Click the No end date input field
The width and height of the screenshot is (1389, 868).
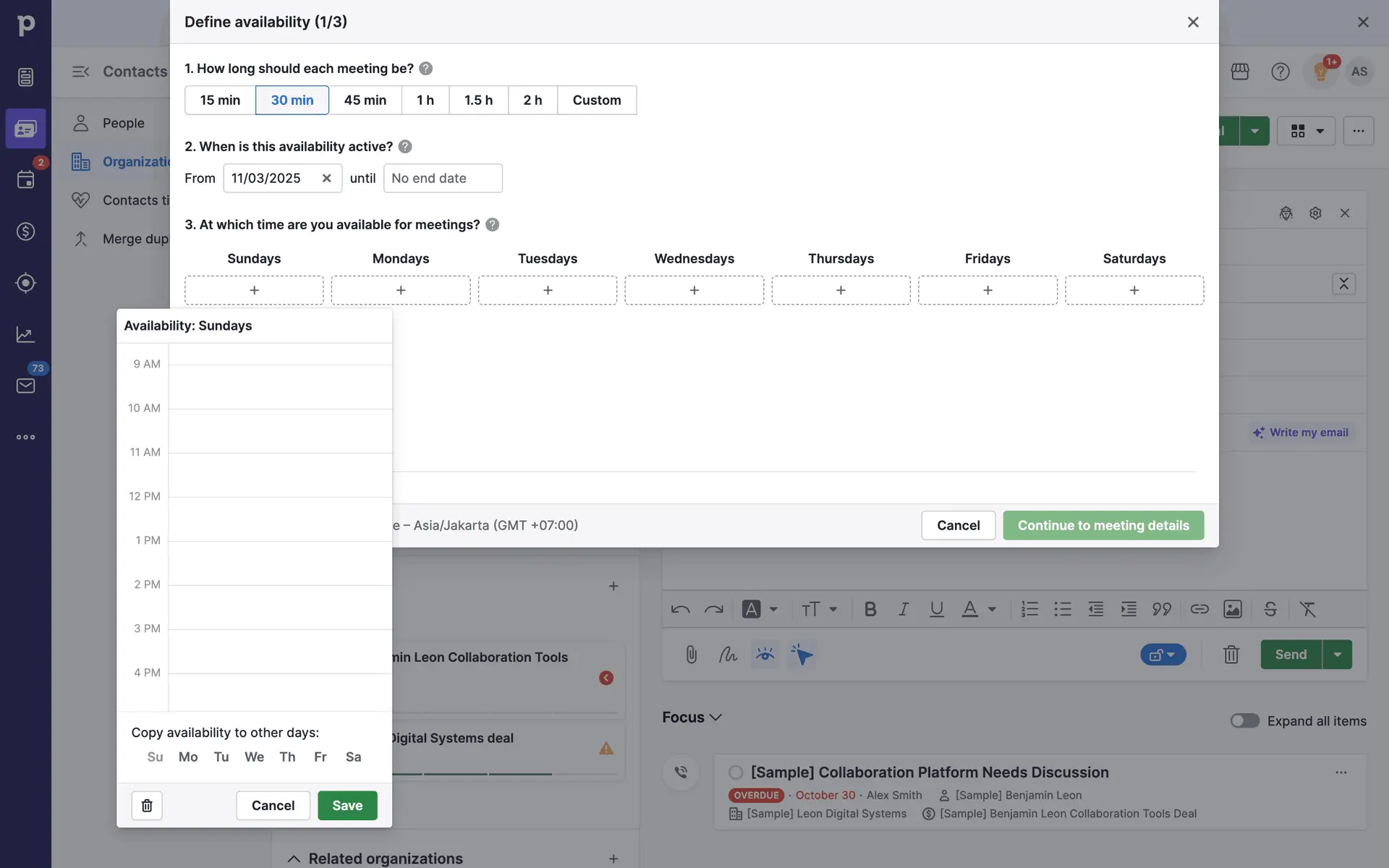point(442,178)
